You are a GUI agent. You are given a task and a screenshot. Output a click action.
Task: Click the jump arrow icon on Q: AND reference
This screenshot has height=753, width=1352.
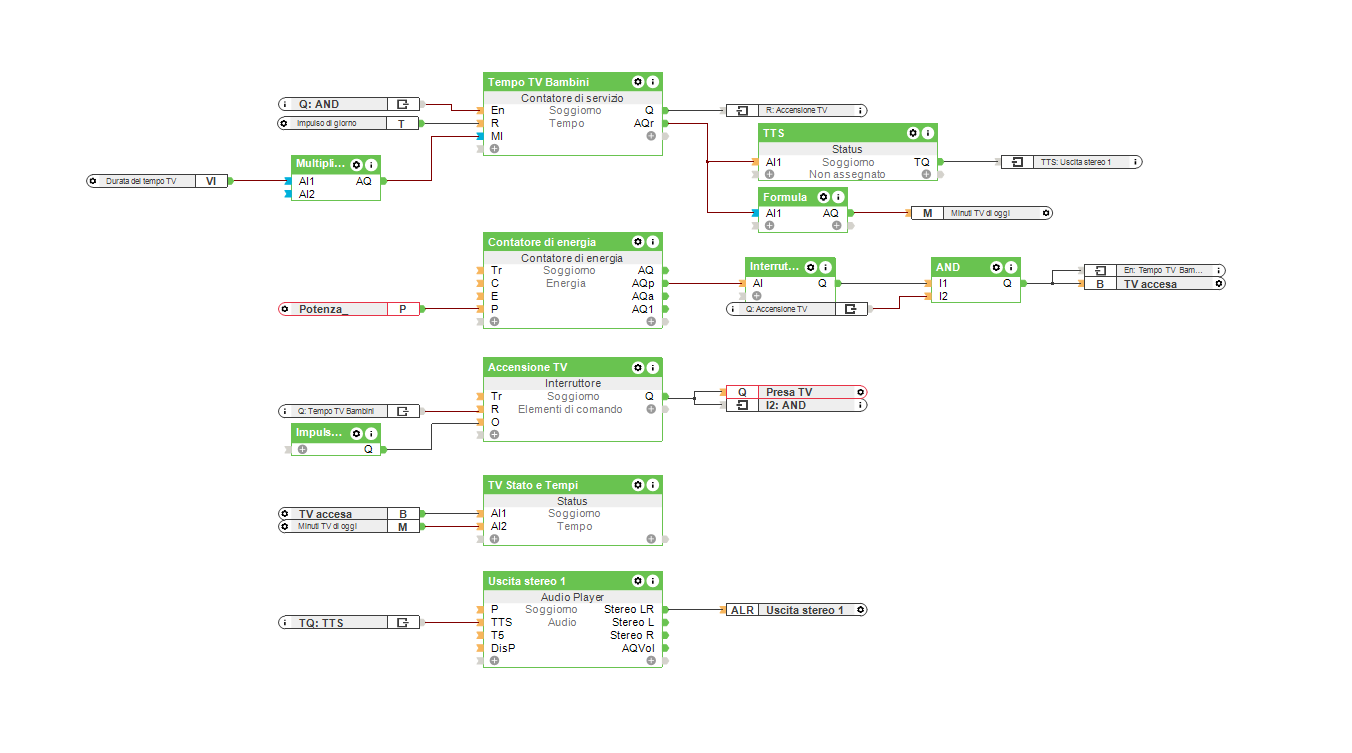pyautogui.click(x=403, y=103)
